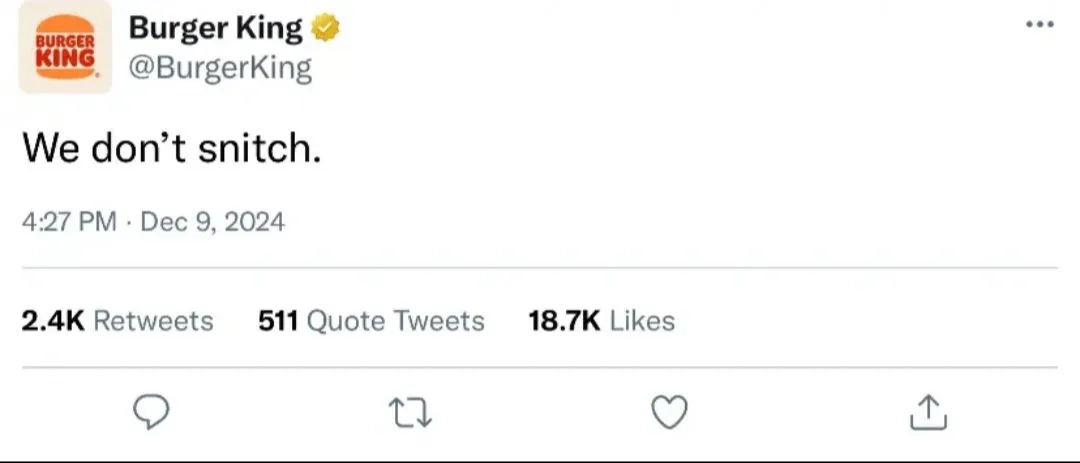Click the 511 quote count number
The height and width of the screenshot is (463, 1080).
[x=279, y=321]
